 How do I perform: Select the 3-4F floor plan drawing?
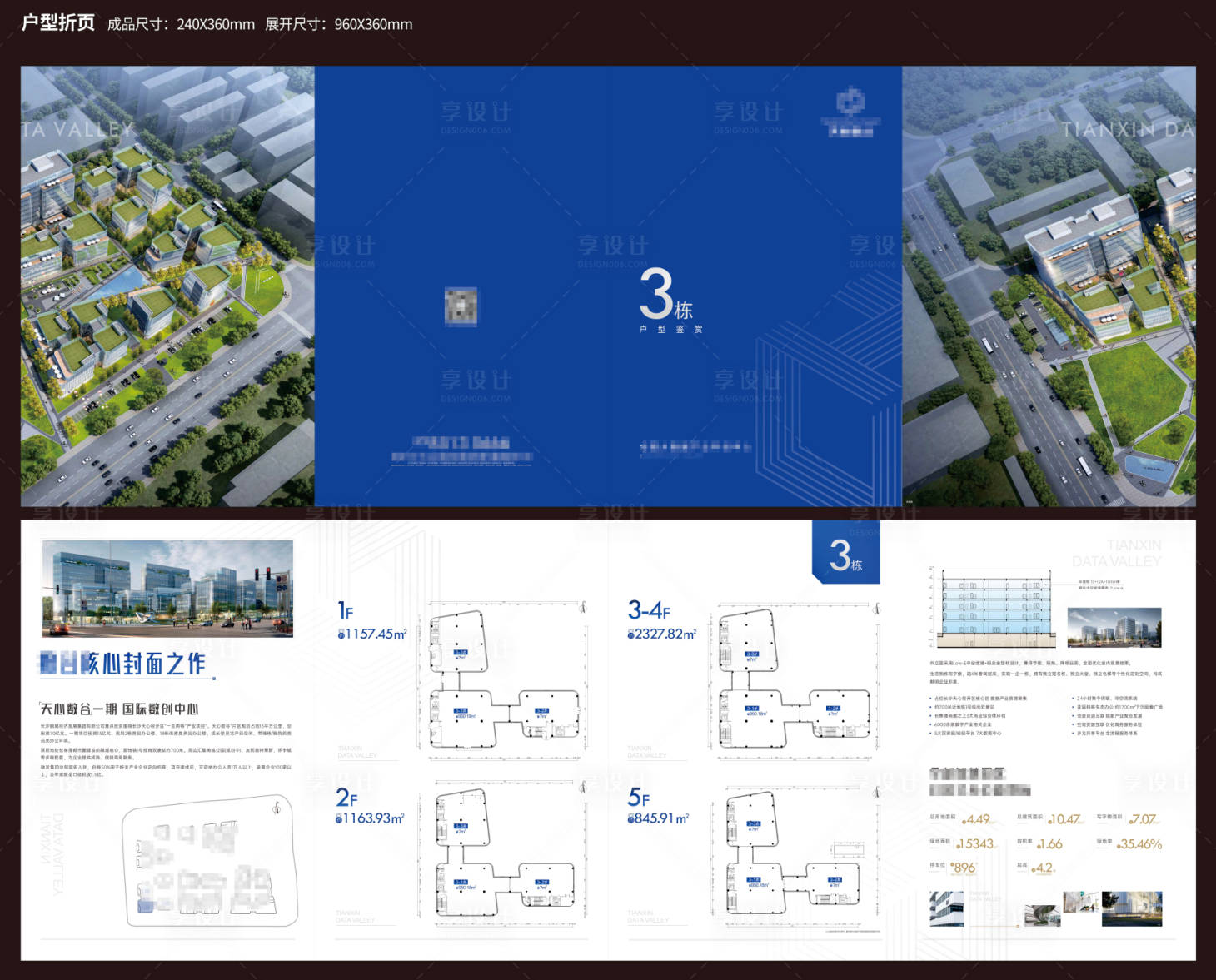[795, 681]
